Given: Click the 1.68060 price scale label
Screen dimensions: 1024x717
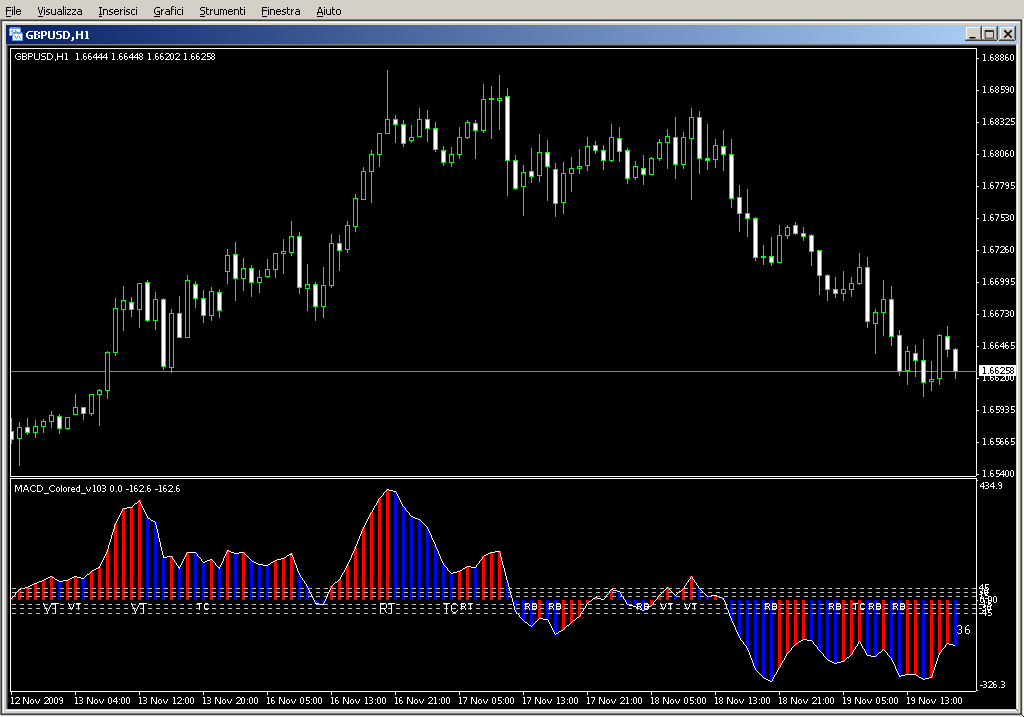Looking at the screenshot, I should (999, 153).
